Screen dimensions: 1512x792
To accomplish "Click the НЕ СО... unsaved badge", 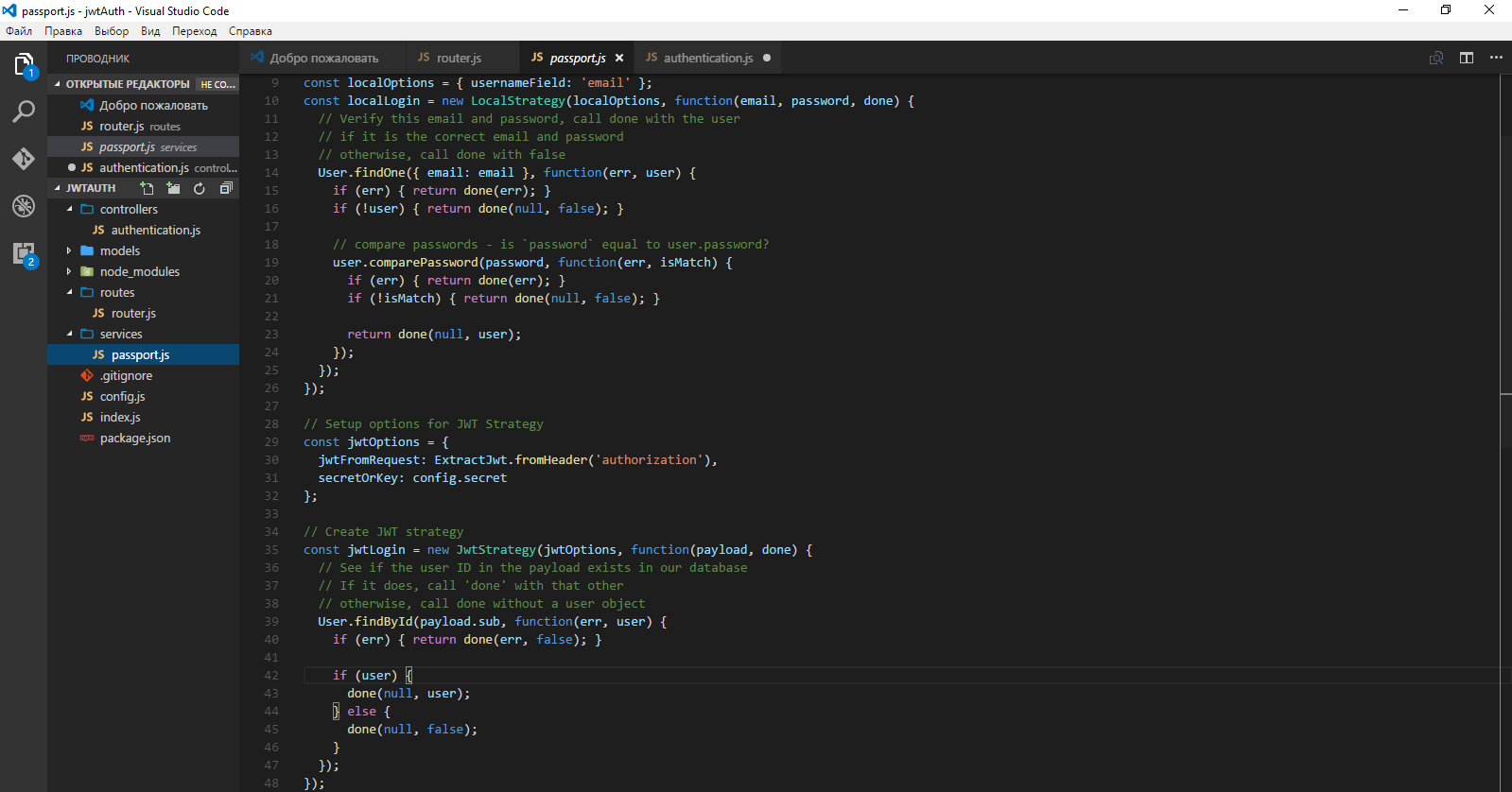I will pyautogui.click(x=217, y=84).
